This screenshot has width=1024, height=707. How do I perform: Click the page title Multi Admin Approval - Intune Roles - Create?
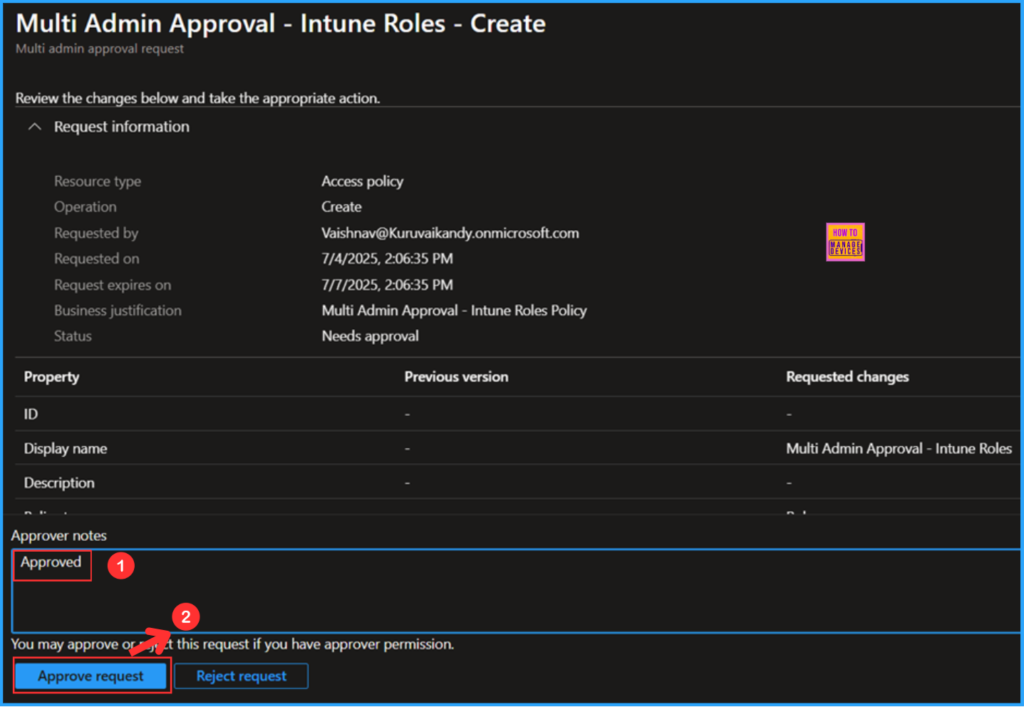pos(280,24)
